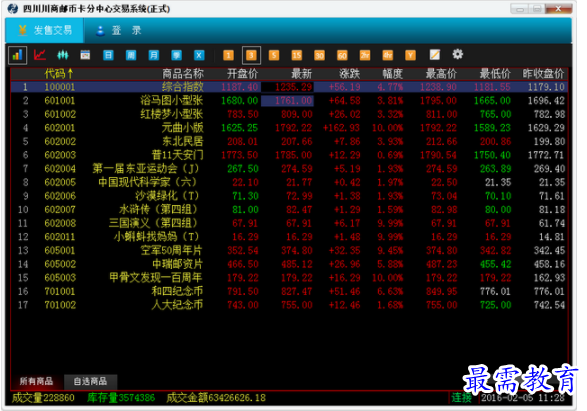Switch to the 所有商品 tab
Viewport: 587px width, 411px height.
[36, 381]
